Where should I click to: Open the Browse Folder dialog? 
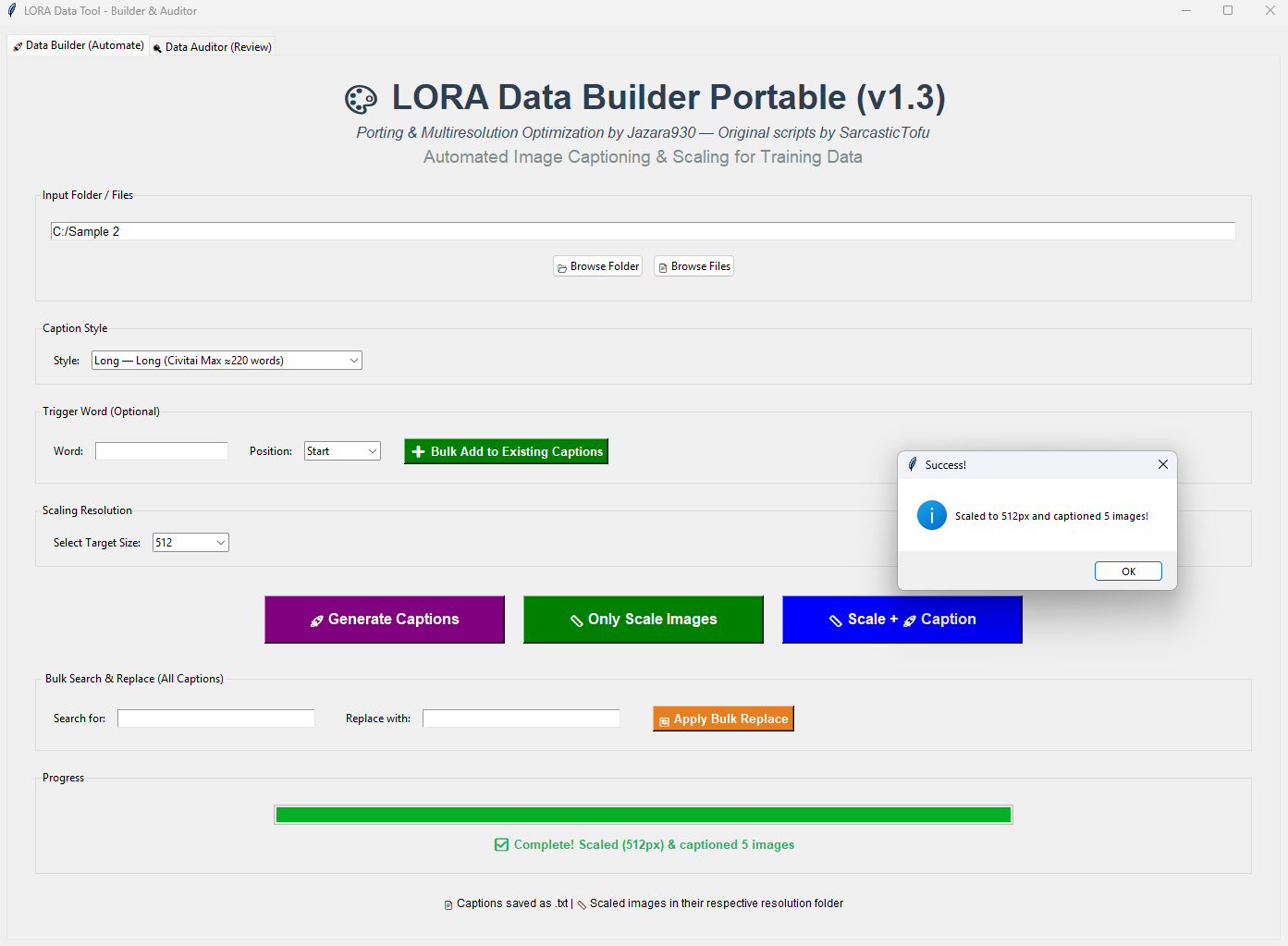pyautogui.click(x=597, y=266)
